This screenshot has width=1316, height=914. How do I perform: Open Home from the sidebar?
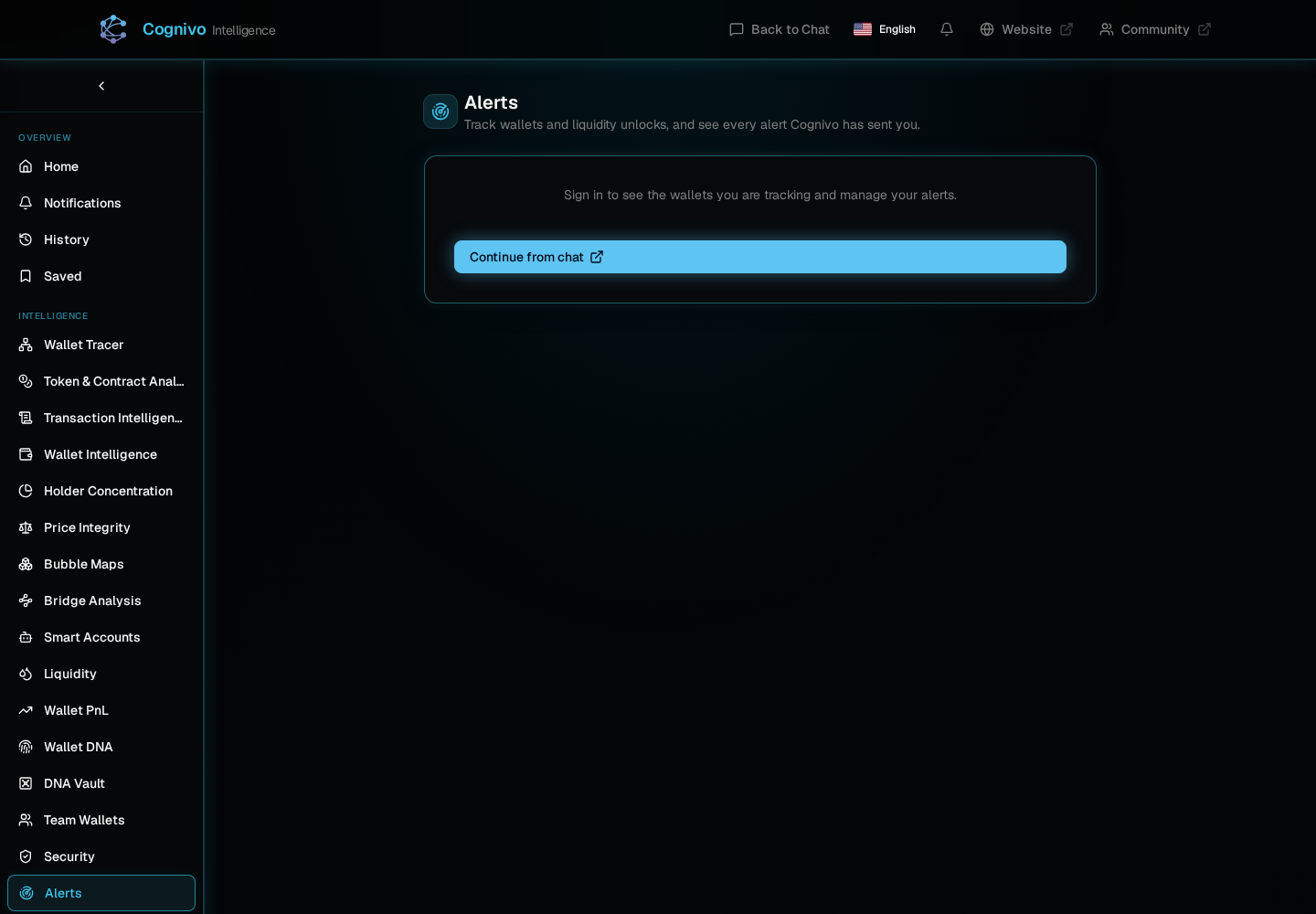(101, 166)
